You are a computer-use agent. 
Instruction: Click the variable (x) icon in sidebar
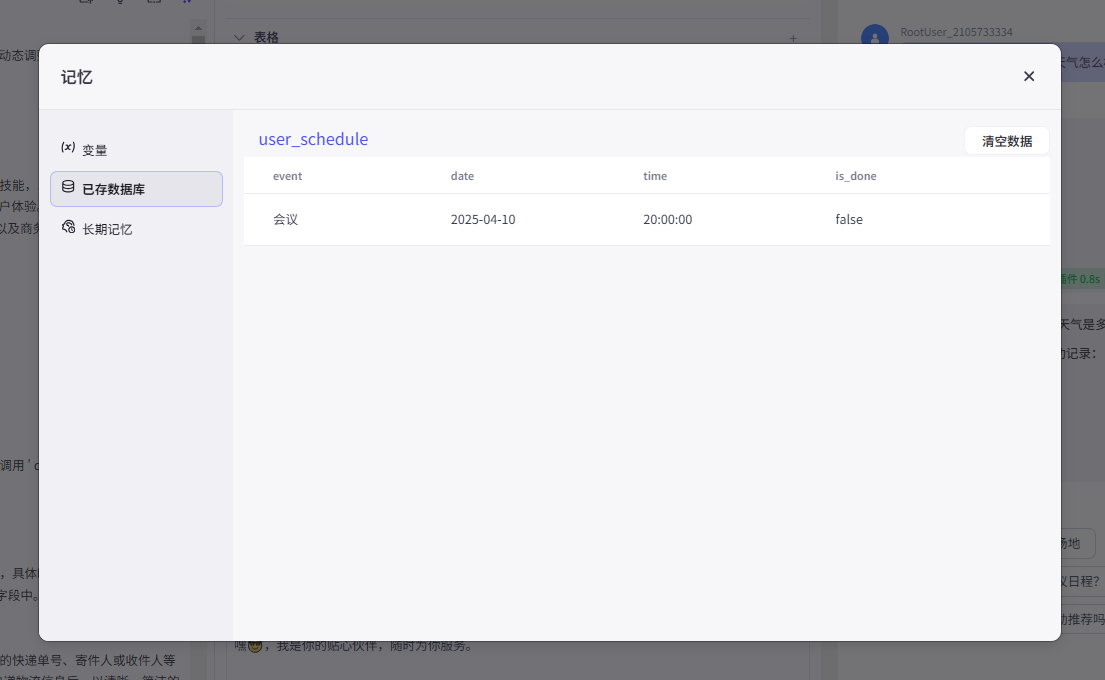click(x=68, y=148)
